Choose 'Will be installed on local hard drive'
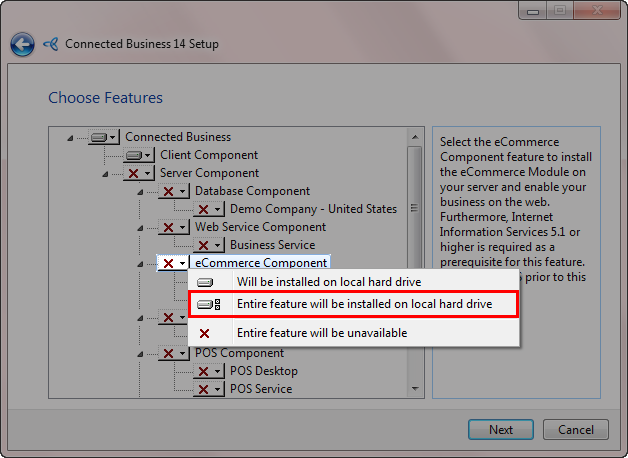The image size is (628, 458). point(354,282)
